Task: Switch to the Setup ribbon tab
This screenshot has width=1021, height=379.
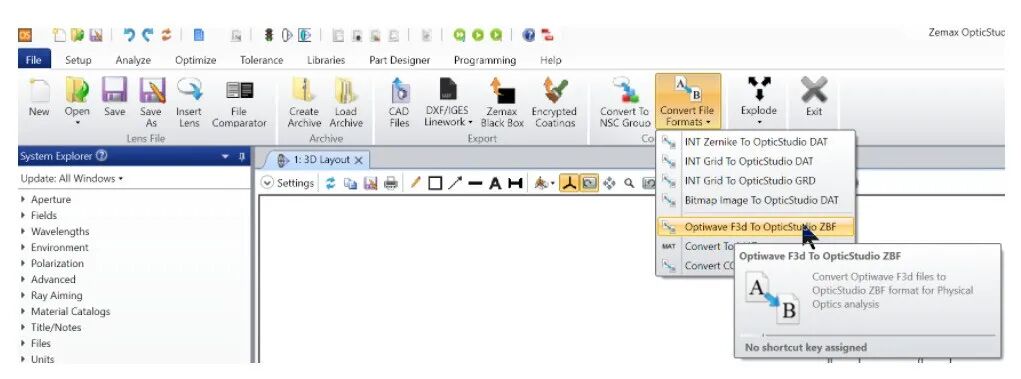Action: coord(78,60)
